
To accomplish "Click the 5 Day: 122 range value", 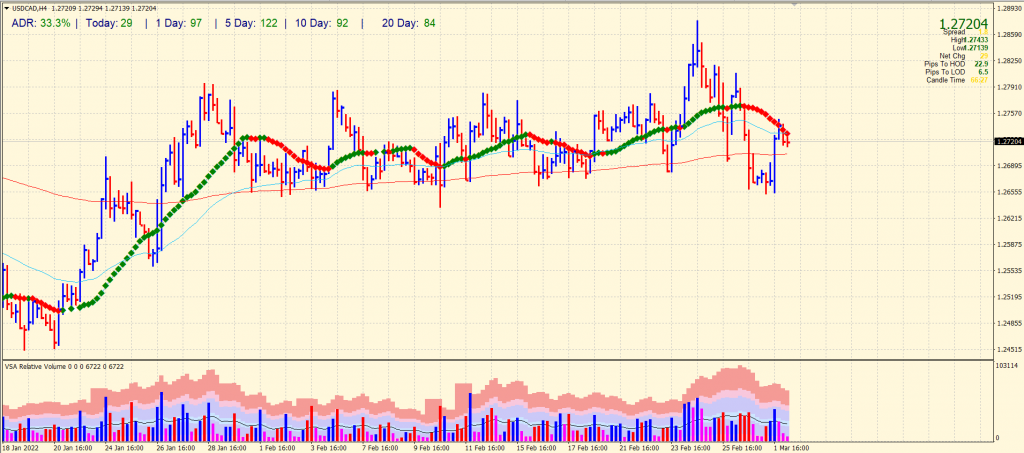I will 251,23.
